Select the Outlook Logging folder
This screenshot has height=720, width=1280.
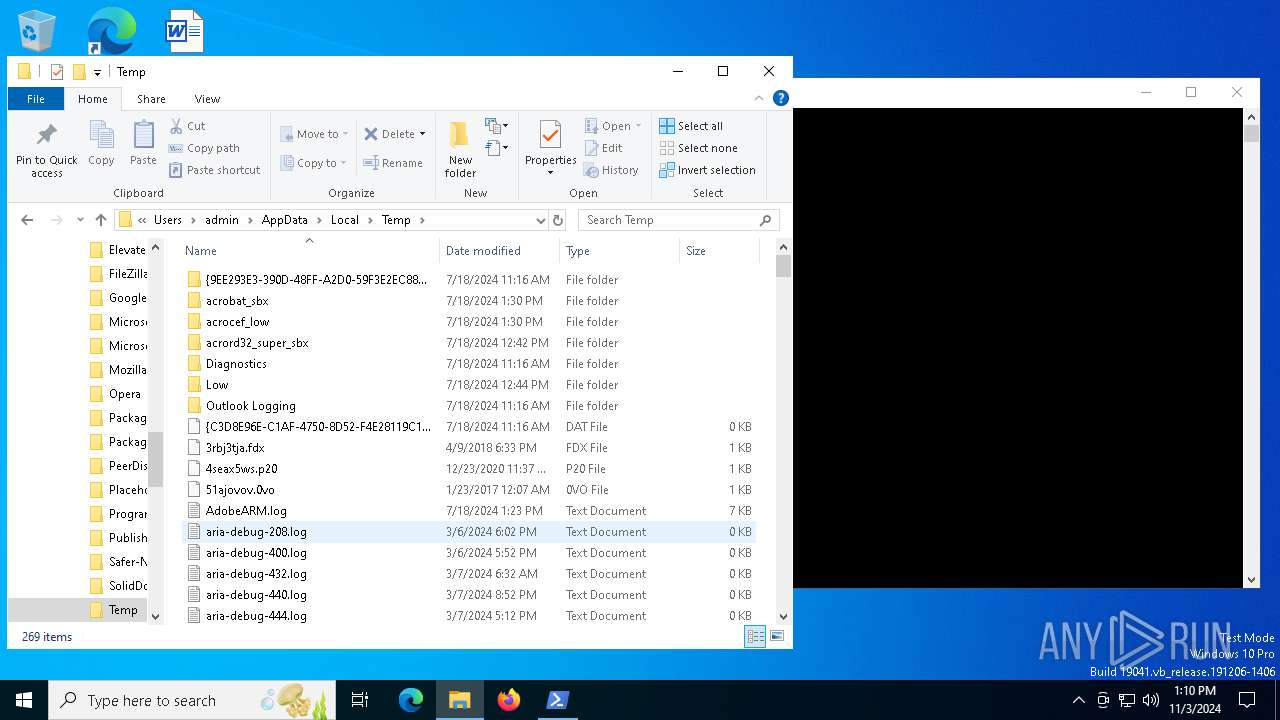(x=469, y=406)
